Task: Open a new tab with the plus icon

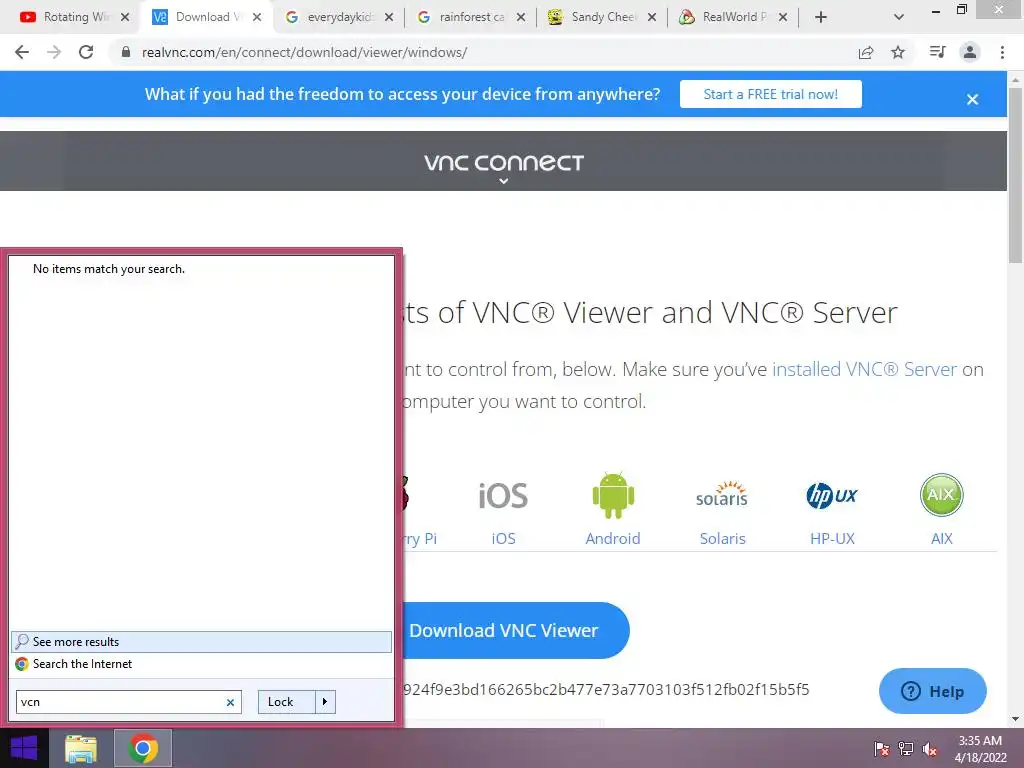Action: click(821, 18)
